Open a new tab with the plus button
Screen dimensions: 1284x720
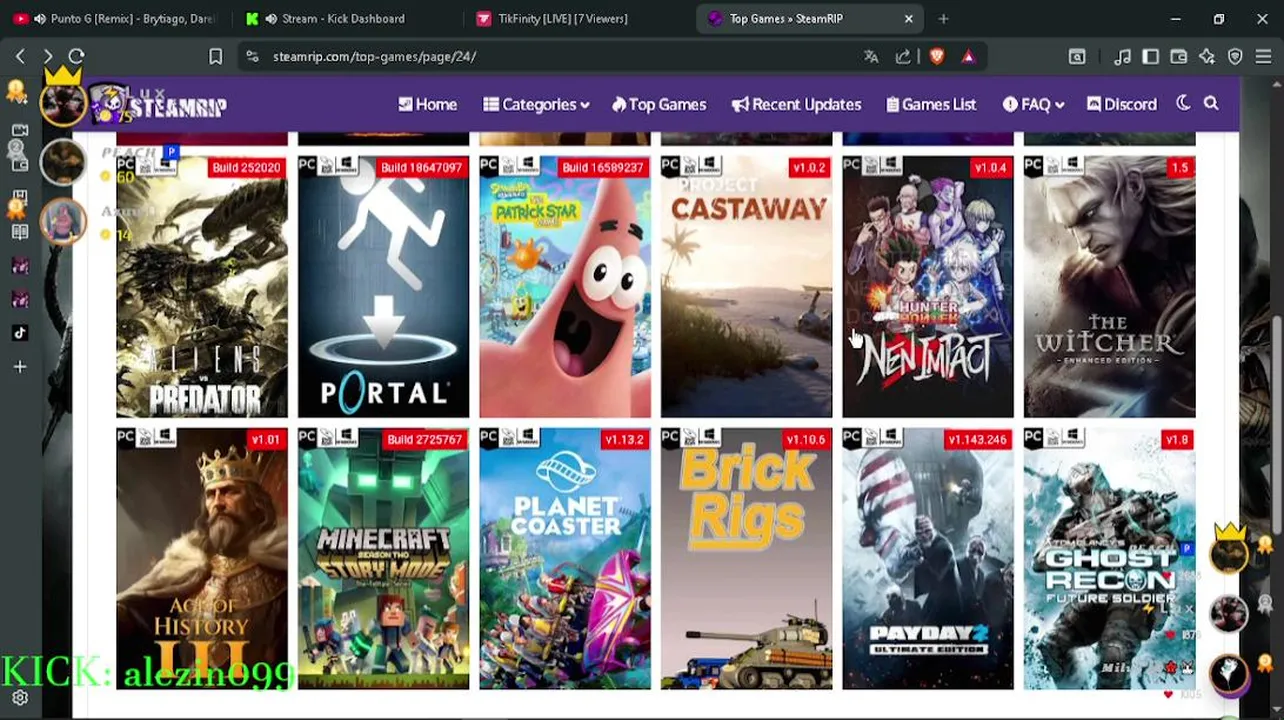(x=943, y=18)
